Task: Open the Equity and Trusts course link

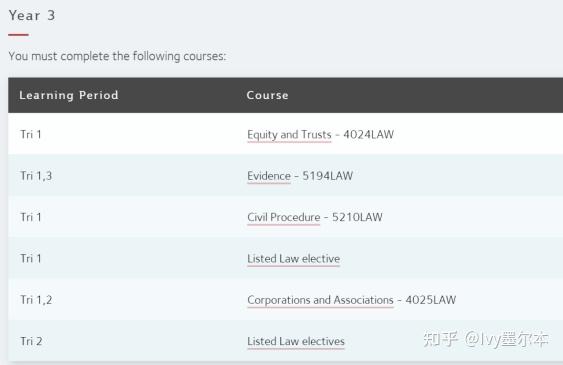Action: pos(289,135)
